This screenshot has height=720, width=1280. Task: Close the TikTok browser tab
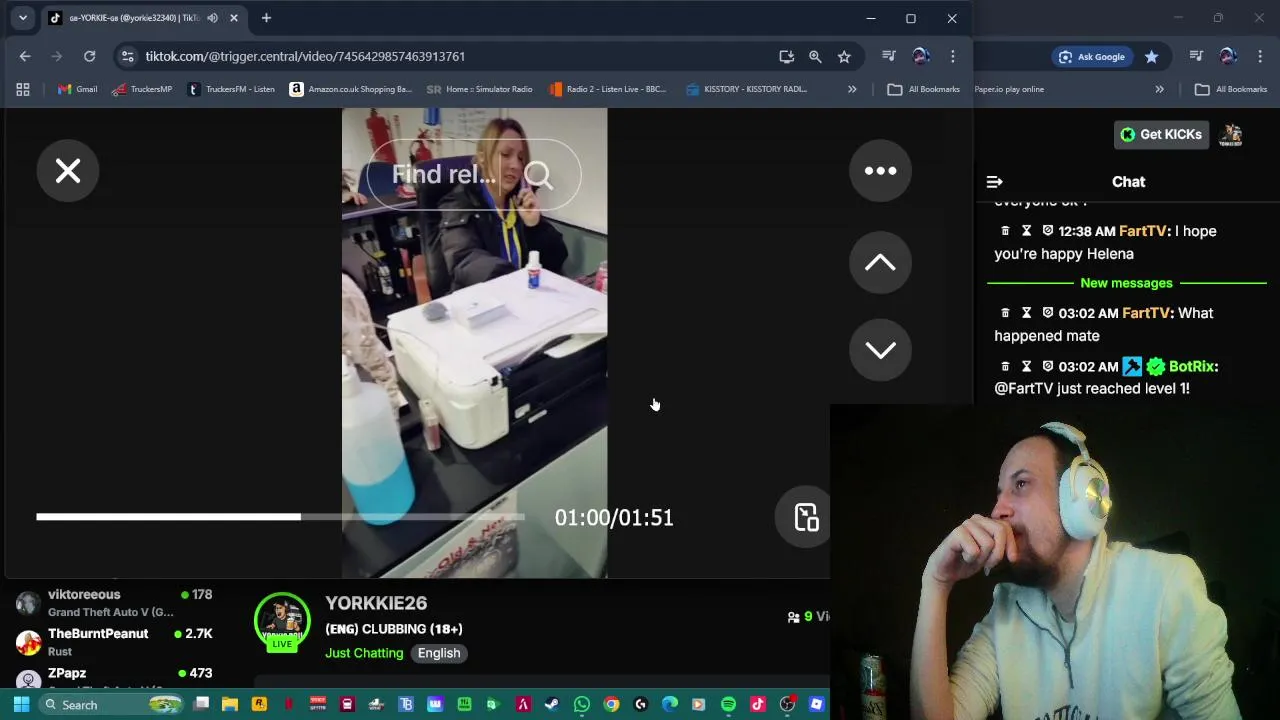tap(234, 18)
